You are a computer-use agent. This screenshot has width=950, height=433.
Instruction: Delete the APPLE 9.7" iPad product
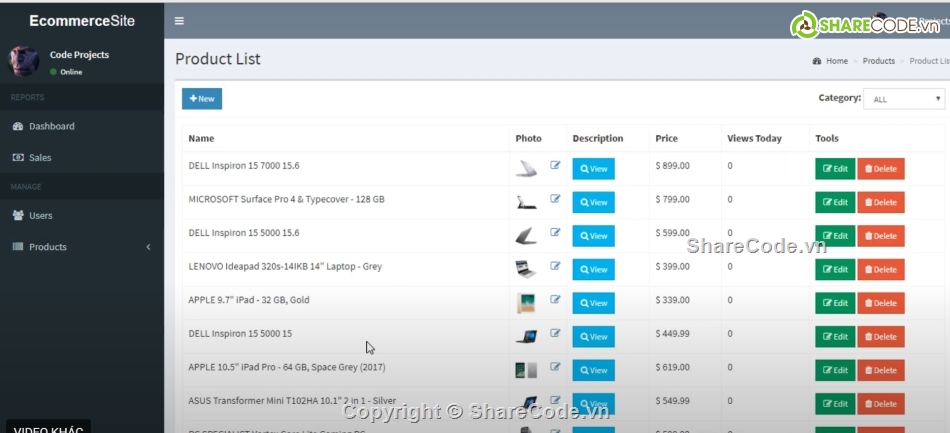[881, 303]
